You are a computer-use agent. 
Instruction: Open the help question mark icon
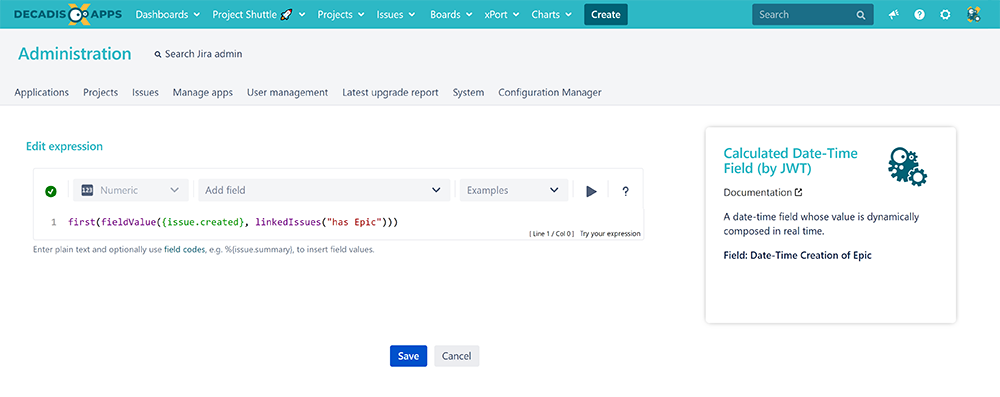[x=920, y=15]
